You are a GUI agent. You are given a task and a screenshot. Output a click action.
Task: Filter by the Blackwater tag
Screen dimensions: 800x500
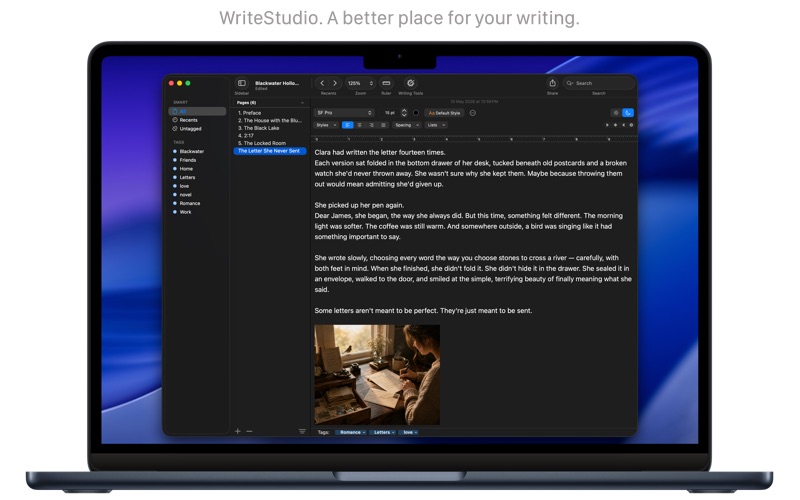click(x=191, y=152)
